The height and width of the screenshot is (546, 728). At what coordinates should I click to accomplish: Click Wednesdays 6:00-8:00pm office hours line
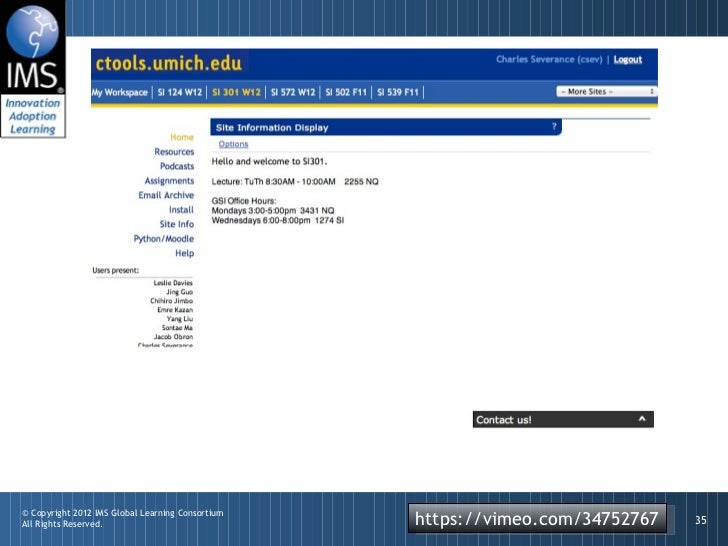coord(278,220)
